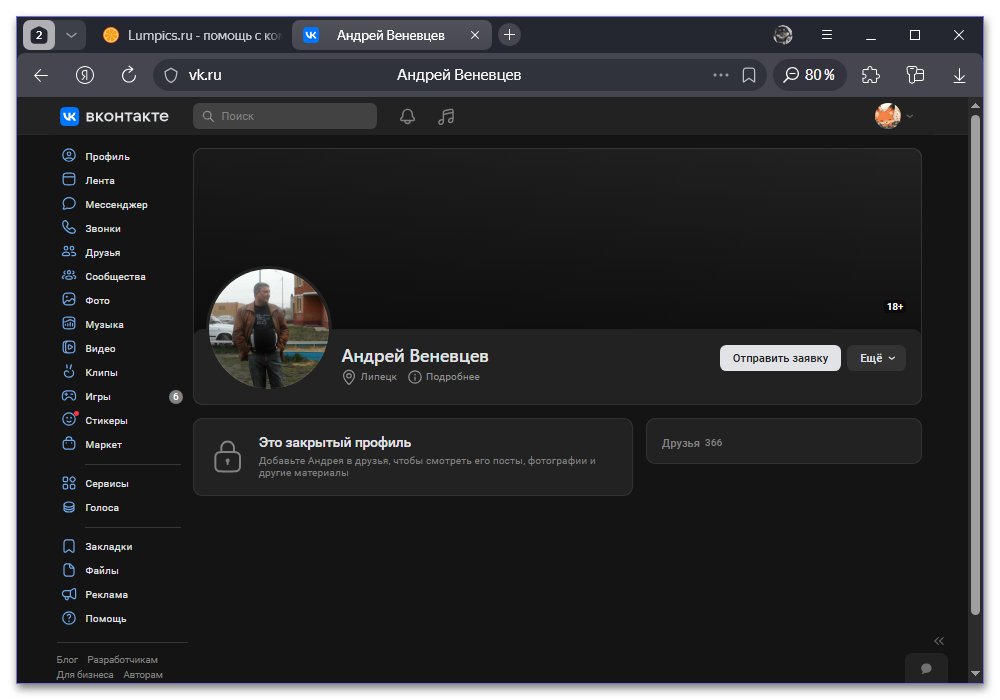This screenshot has width=1000, height=700.
Task: Expand the tab group dropdown arrow
Action: (71, 35)
